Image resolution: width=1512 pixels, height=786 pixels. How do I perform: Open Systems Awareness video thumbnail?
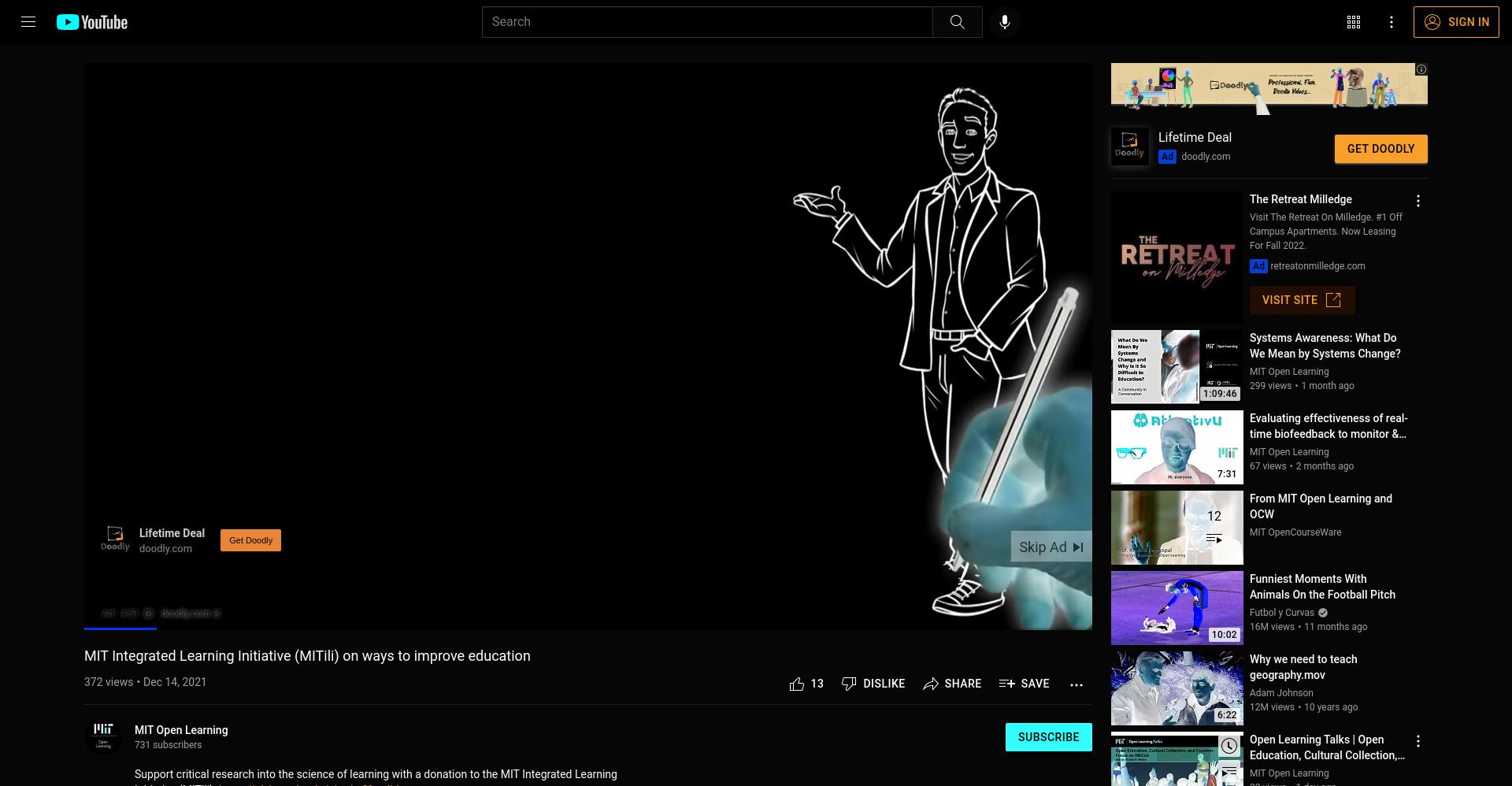1177,367
